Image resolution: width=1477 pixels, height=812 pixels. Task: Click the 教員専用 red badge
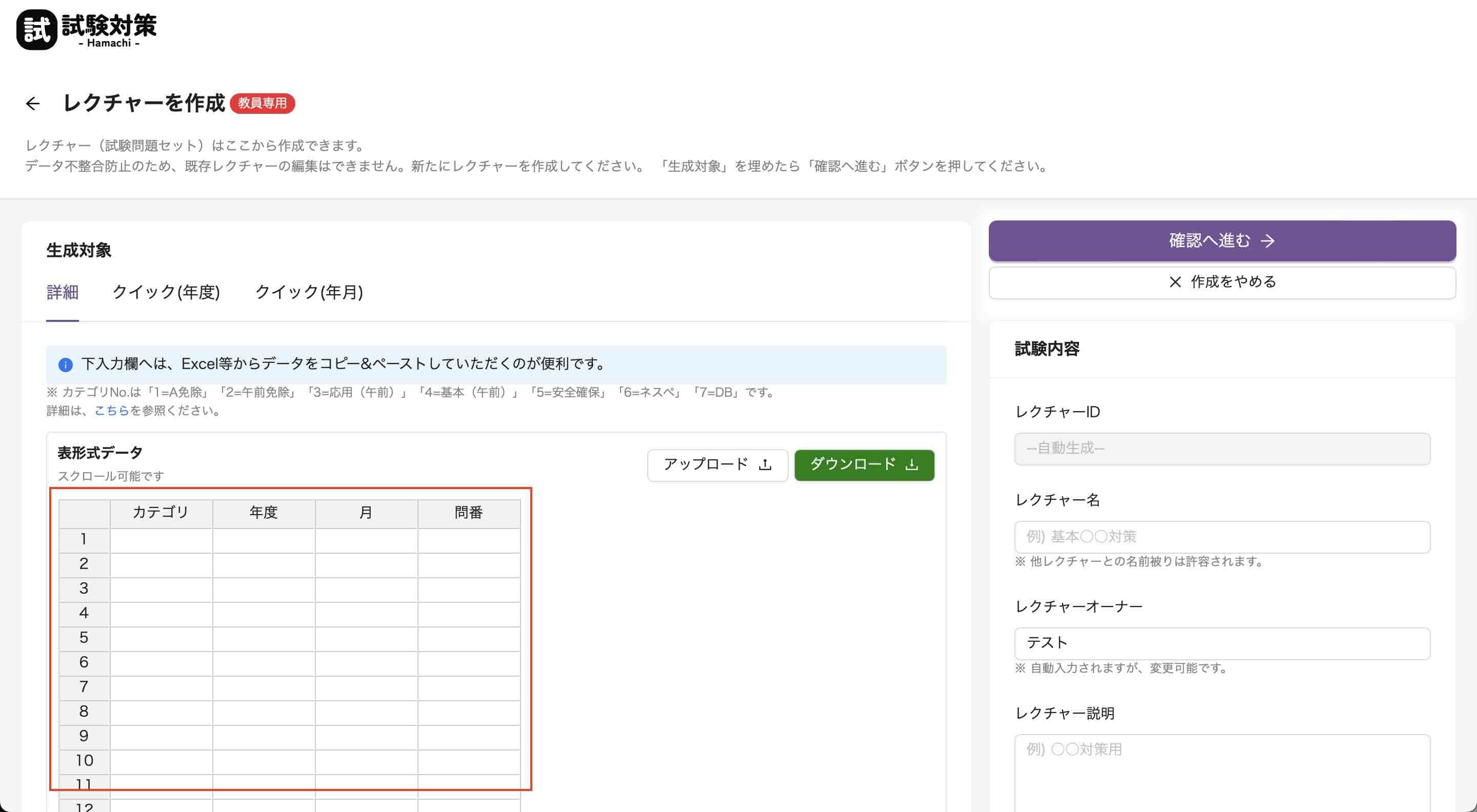(x=262, y=103)
